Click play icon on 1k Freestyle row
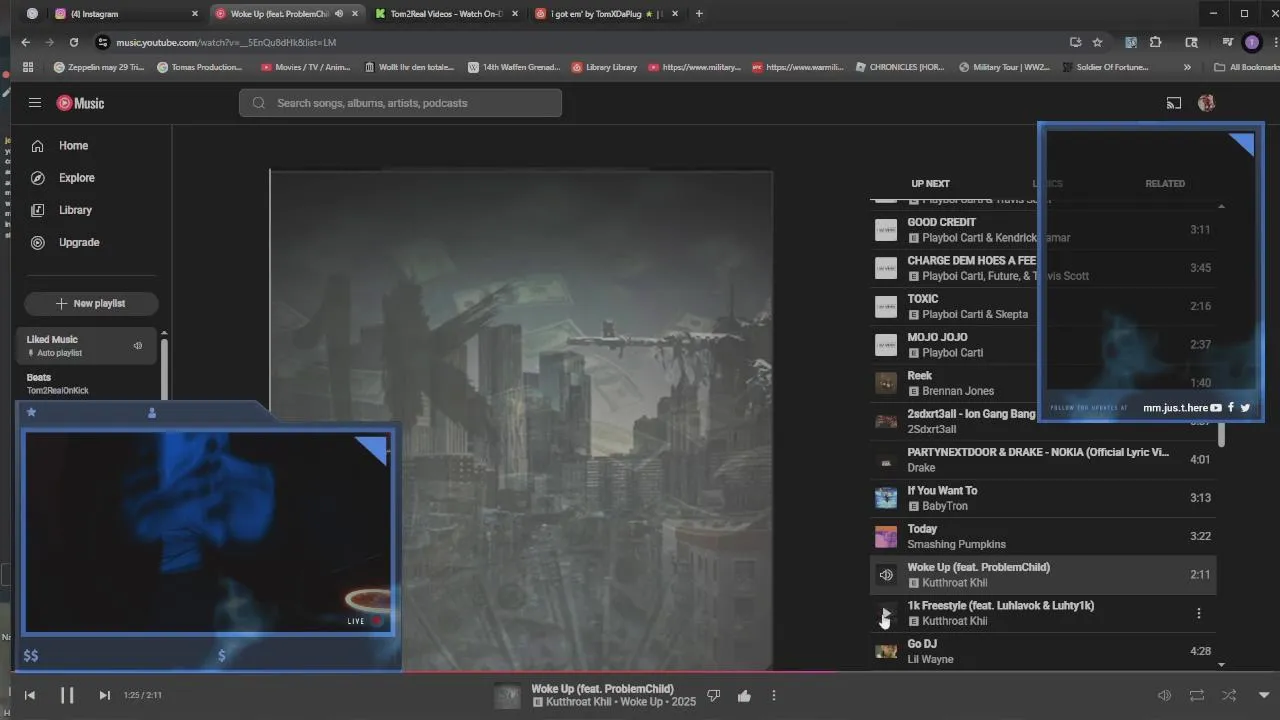The image size is (1280, 720). 886,613
